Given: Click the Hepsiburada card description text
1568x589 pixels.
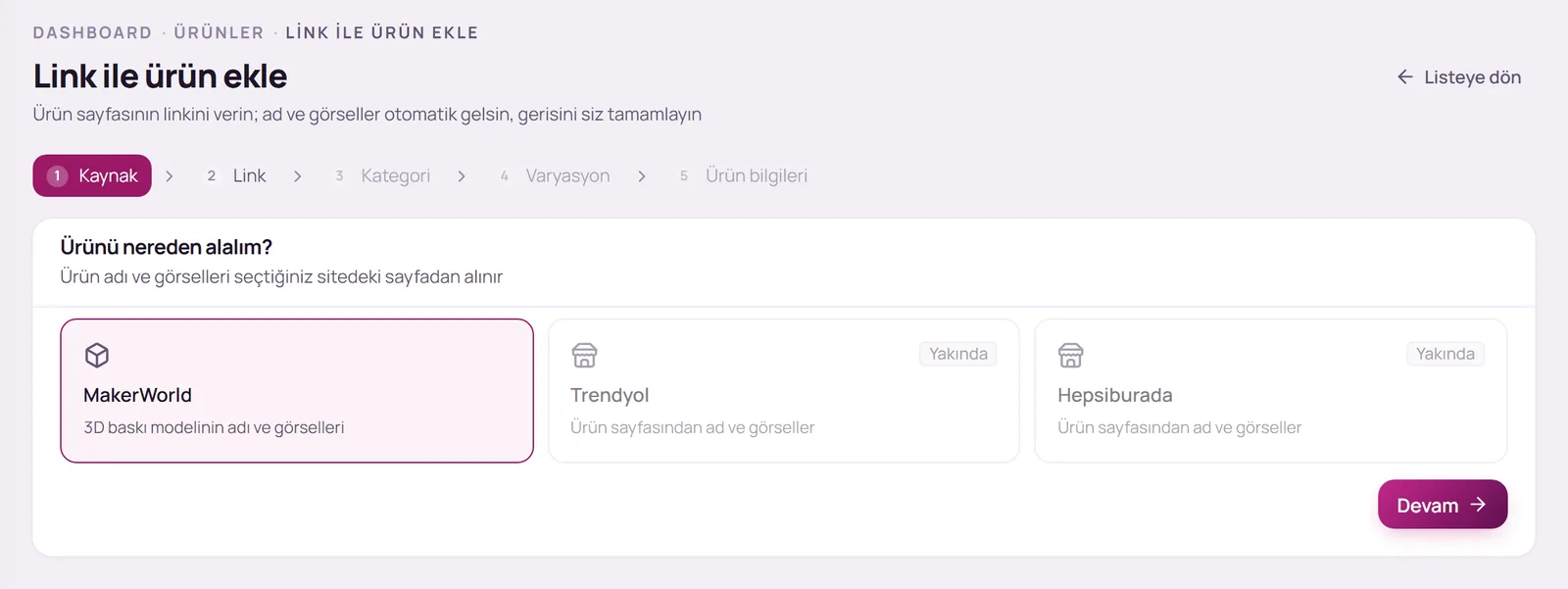Looking at the screenshot, I should point(1179,427).
